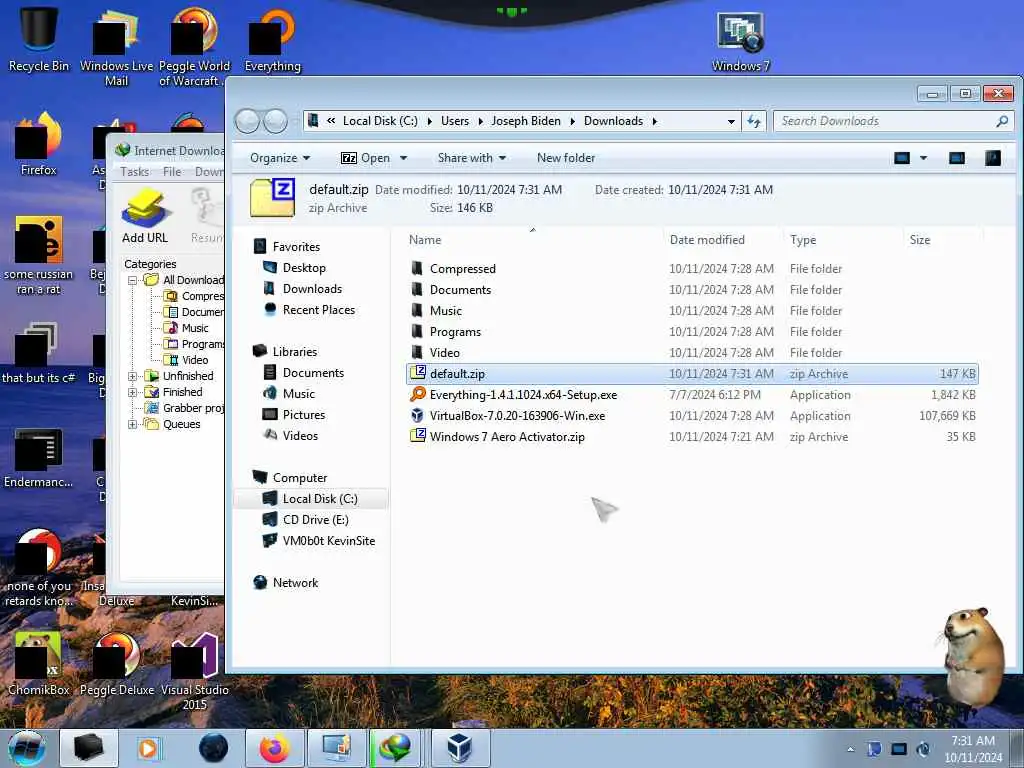Open the dropdown arrow next to Open
Image resolution: width=1024 pixels, height=768 pixels.
pos(404,158)
